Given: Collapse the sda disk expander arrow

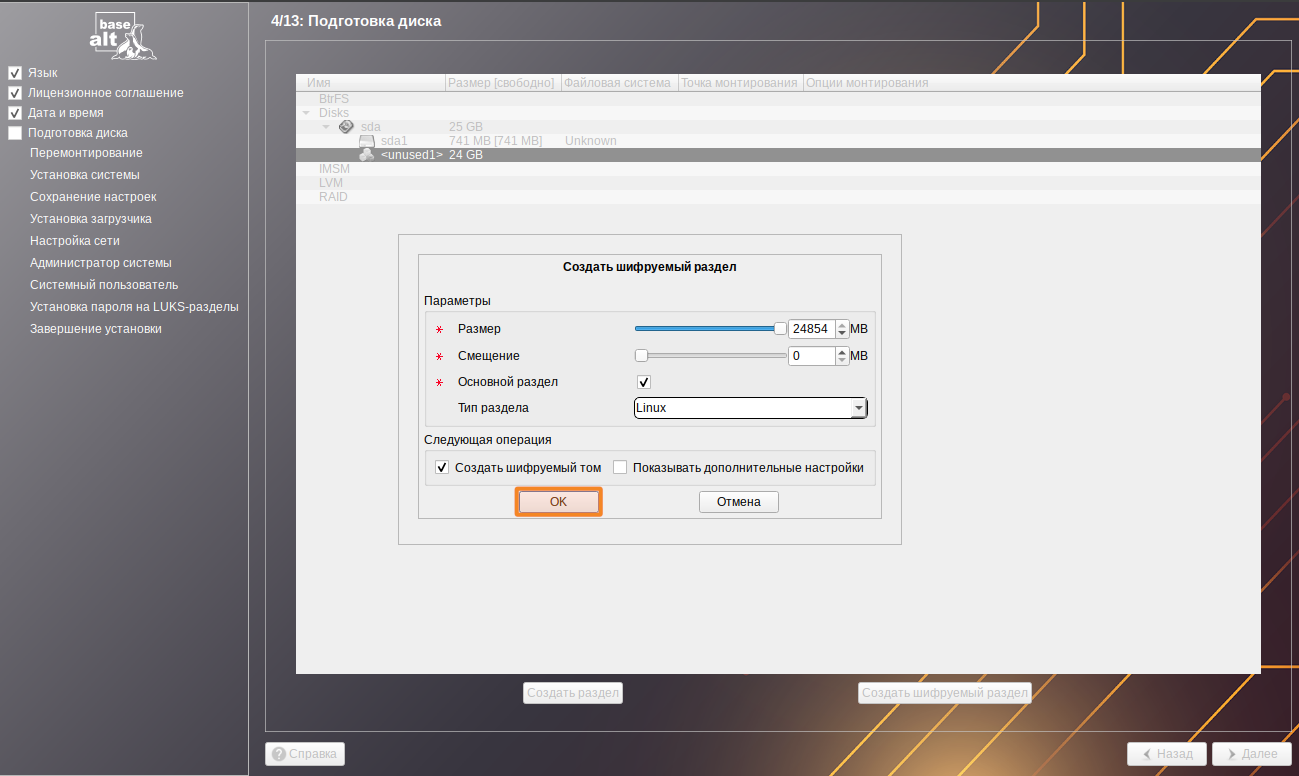Looking at the screenshot, I should [326, 127].
